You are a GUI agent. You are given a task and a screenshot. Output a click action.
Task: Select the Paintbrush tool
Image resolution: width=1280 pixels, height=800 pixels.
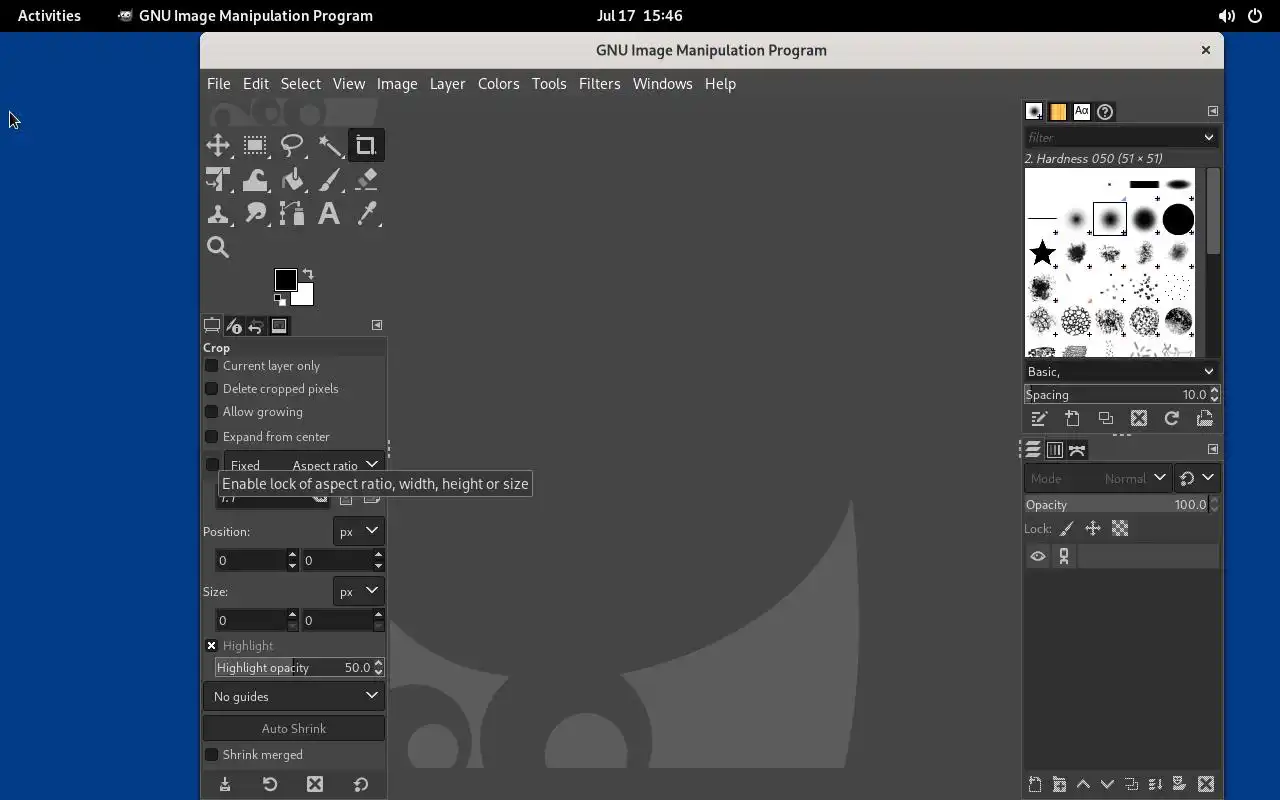pos(329,180)
